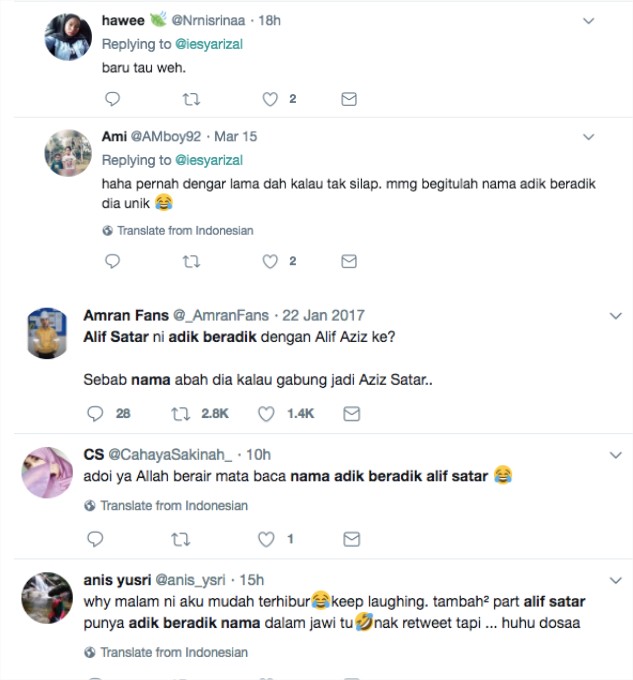Translate CS's tweet from Indonesian
The image size is (633, 680).
(x=173, y=505)
